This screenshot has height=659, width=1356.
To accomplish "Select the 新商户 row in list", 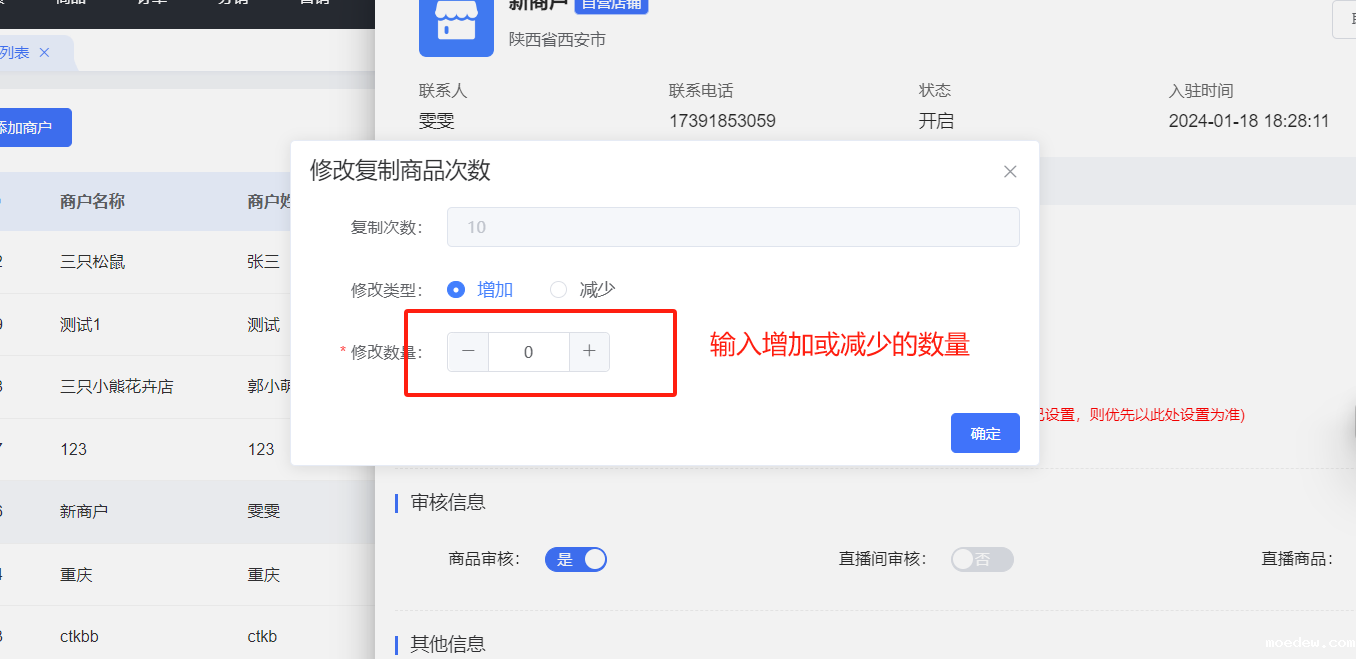I will (x=84, y=511).
